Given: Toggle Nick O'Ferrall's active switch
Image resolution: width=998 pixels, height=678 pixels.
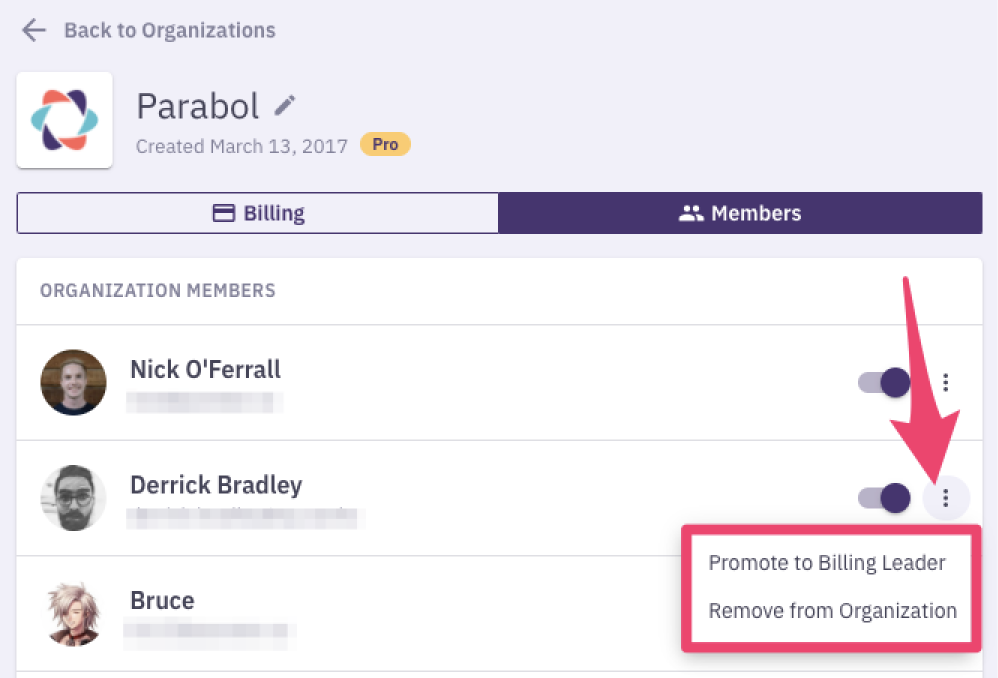Looking at the screenshot, I should (x=884, y=382).
